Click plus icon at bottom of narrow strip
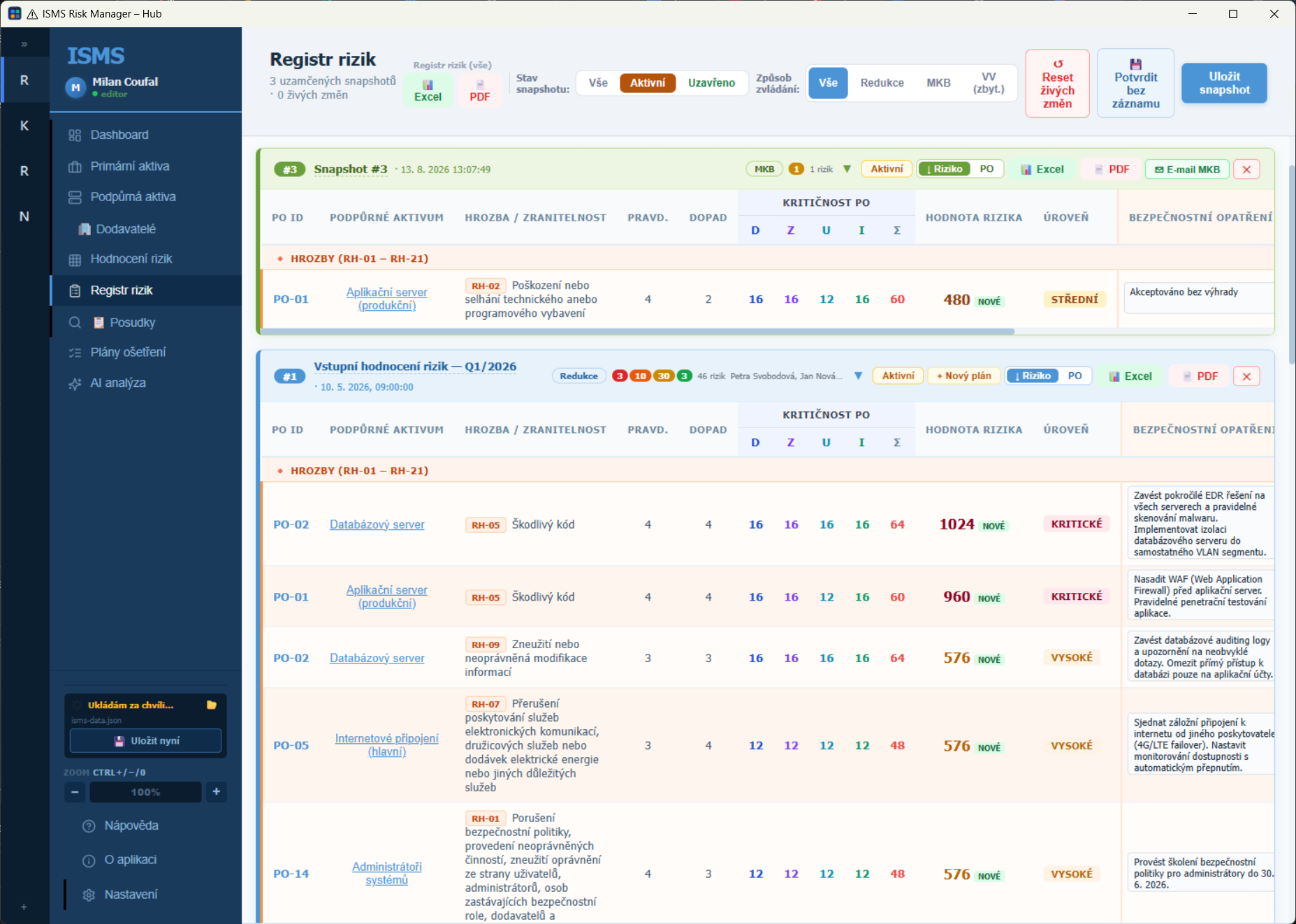The height and width of the screenshot is (924, 1296). (x=24, y=907)
